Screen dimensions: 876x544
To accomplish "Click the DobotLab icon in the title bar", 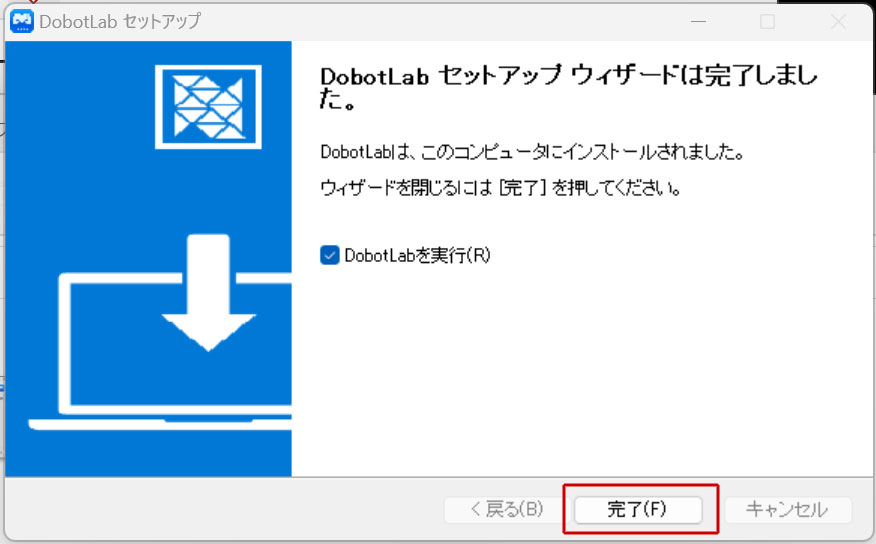I will [x=22, y=21].
